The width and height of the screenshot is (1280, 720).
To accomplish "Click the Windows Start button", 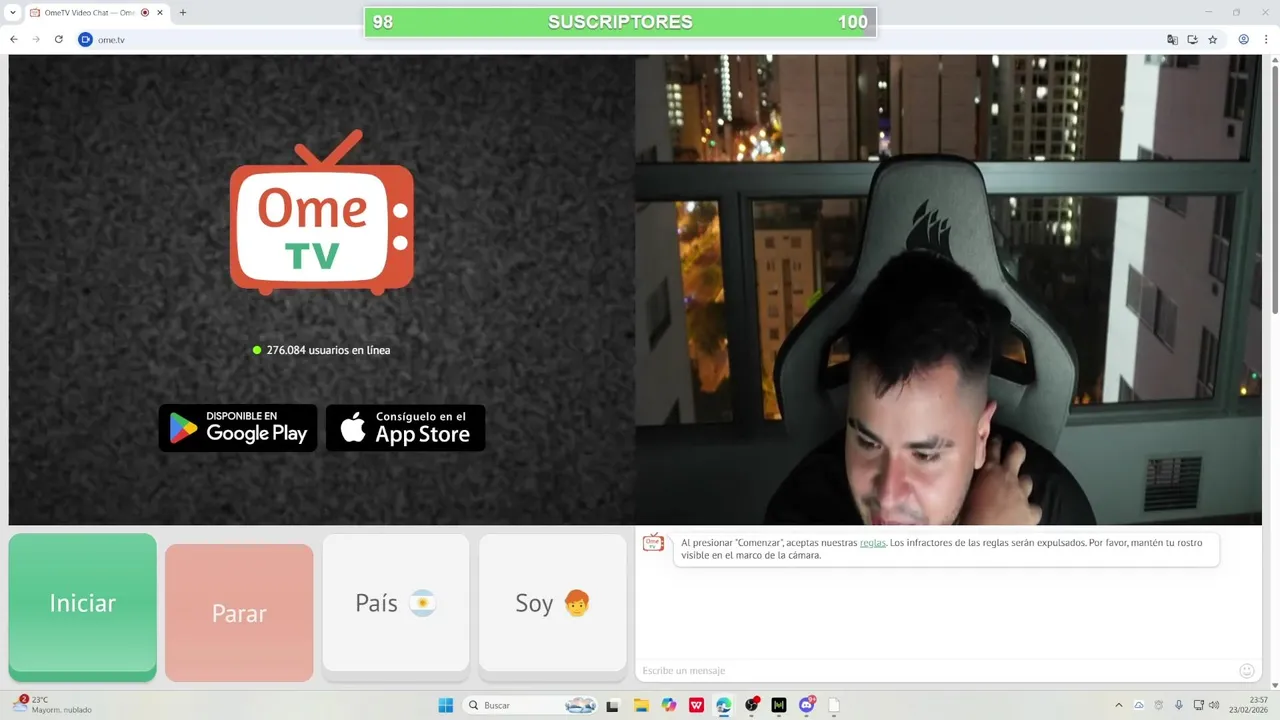I will click(446, 705).
